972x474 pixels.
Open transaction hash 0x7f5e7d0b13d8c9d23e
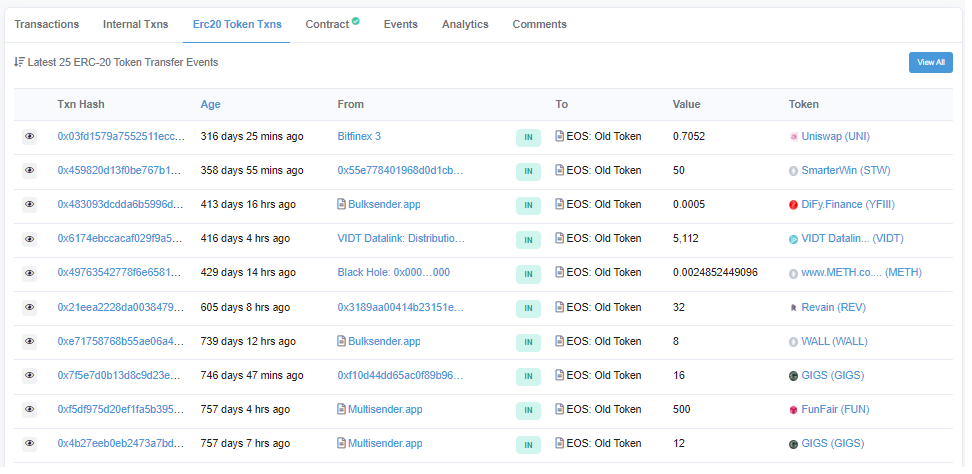[121, 375]
